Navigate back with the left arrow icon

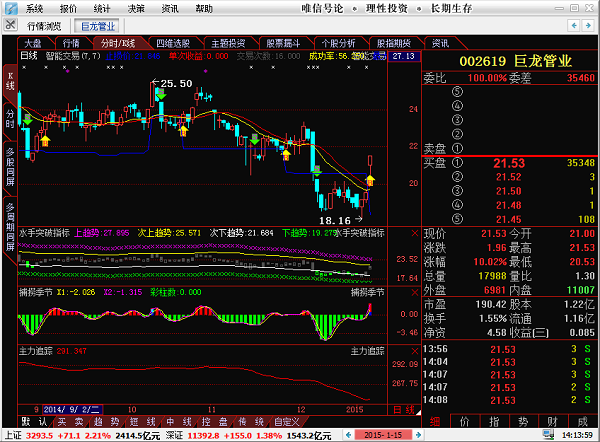point(574,26)
